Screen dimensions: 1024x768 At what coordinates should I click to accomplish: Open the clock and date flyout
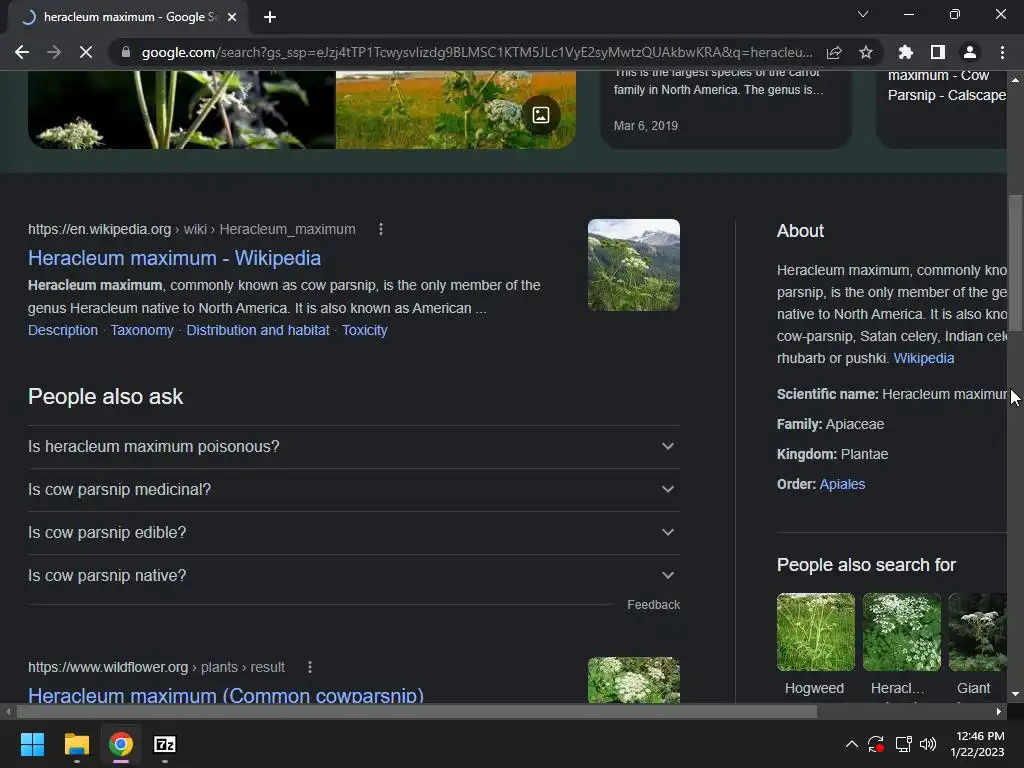click(978, 744)
